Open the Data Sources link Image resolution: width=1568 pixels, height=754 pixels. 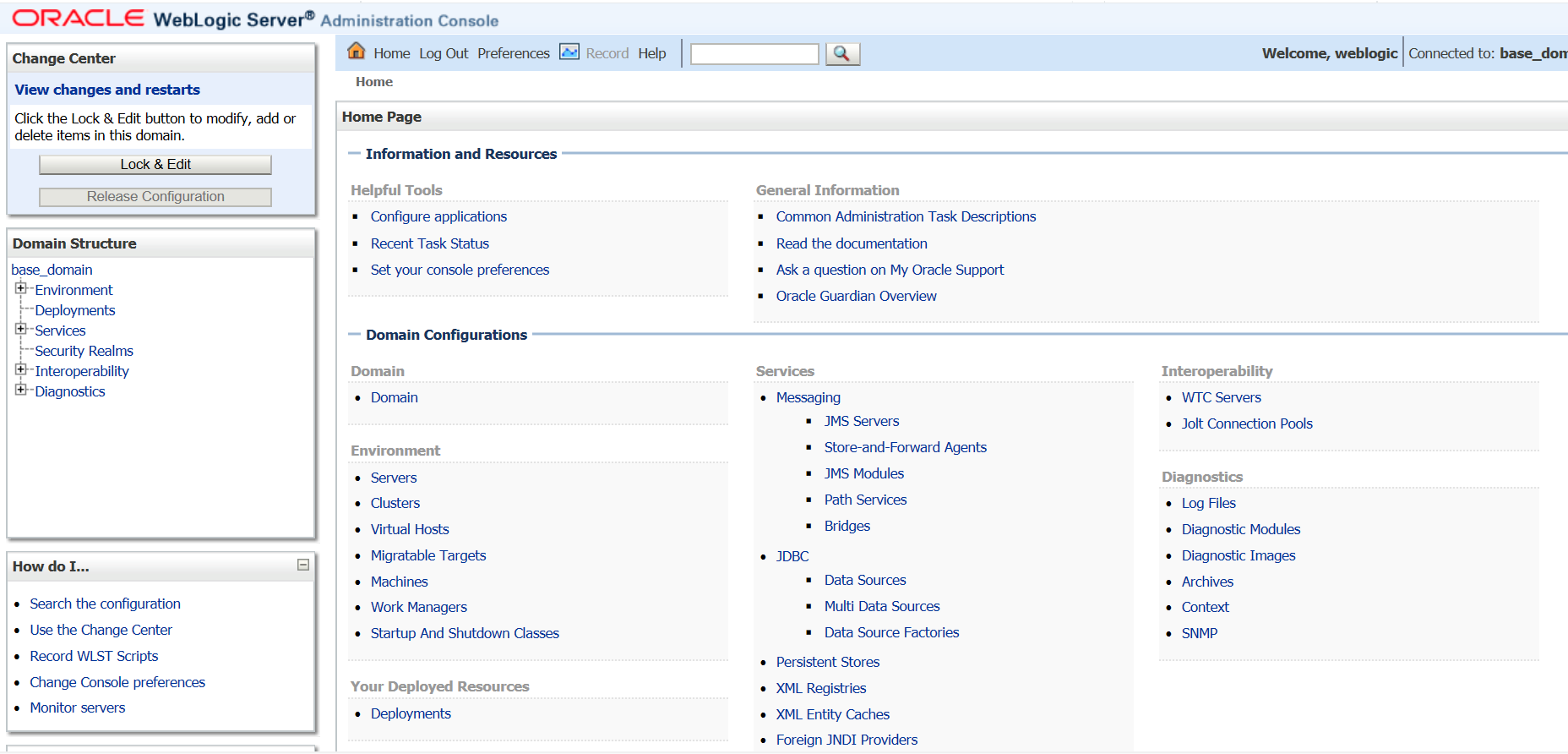(x=864, y=580)
